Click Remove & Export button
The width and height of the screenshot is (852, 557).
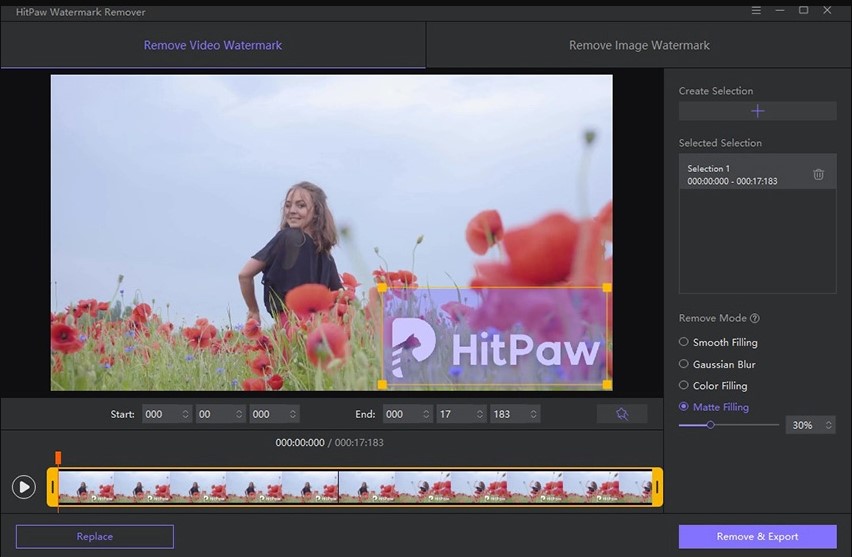[757, 536]
